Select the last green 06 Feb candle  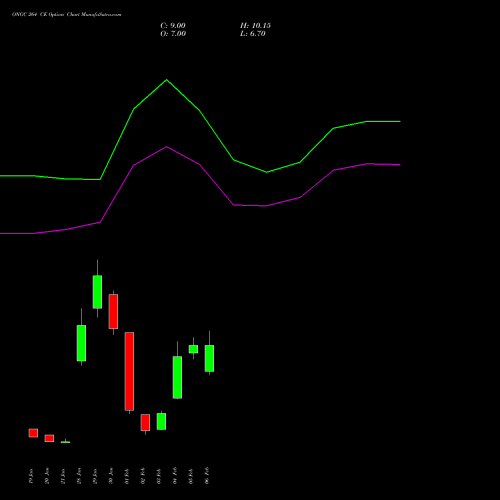coord(209,358)
